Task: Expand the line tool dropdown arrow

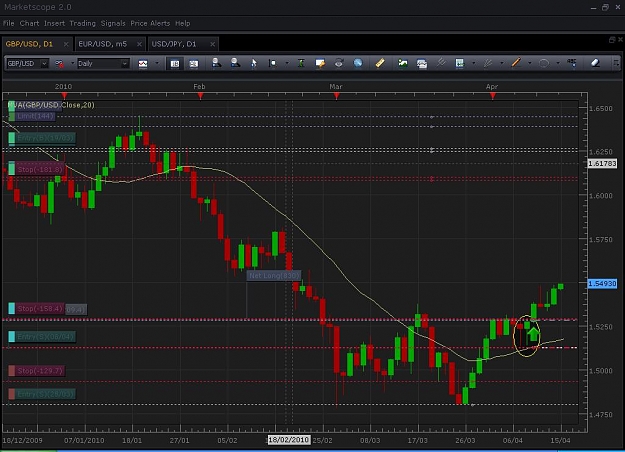Action: pos(530,63)
